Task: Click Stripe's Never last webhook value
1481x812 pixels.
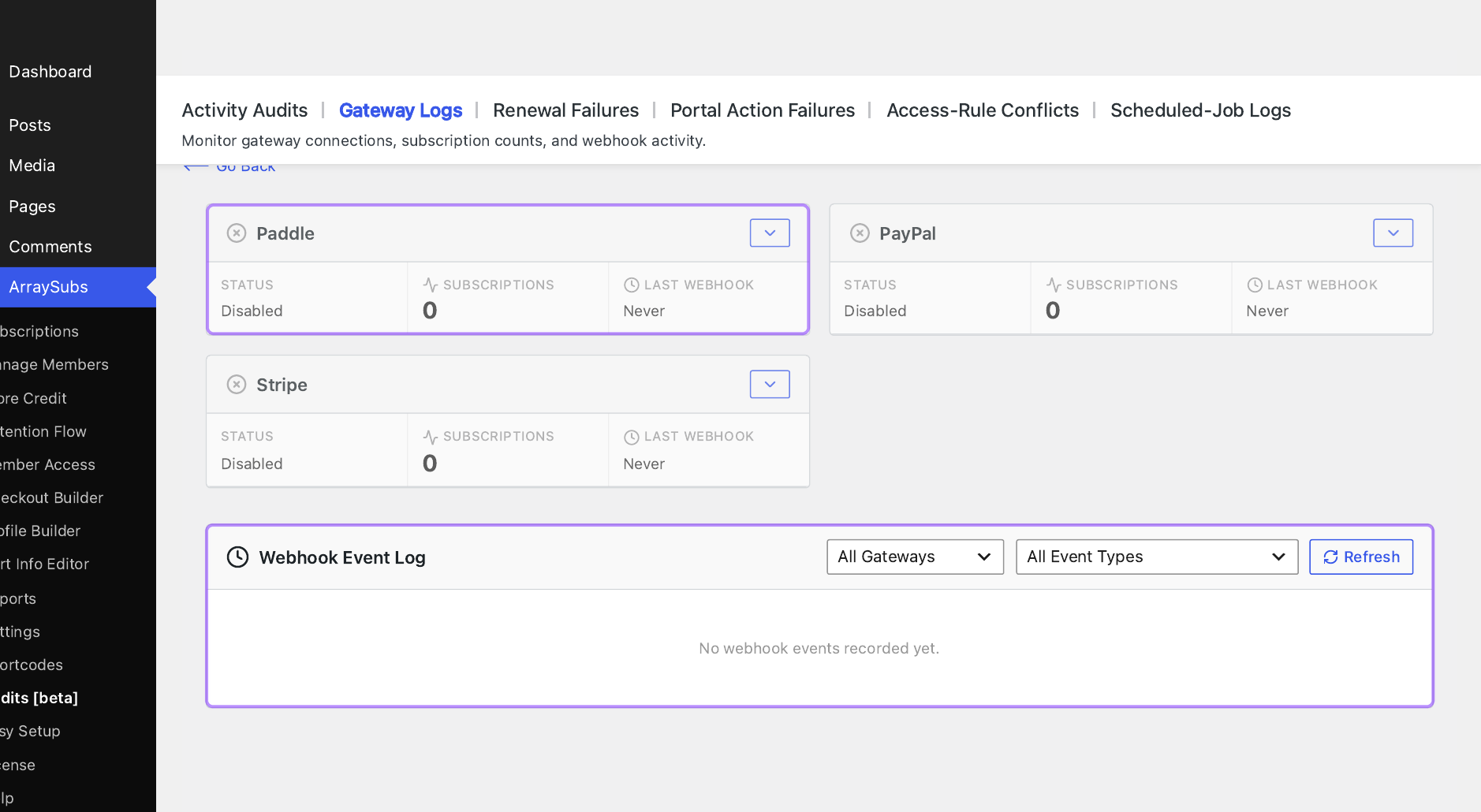Action: coord(644,464)
